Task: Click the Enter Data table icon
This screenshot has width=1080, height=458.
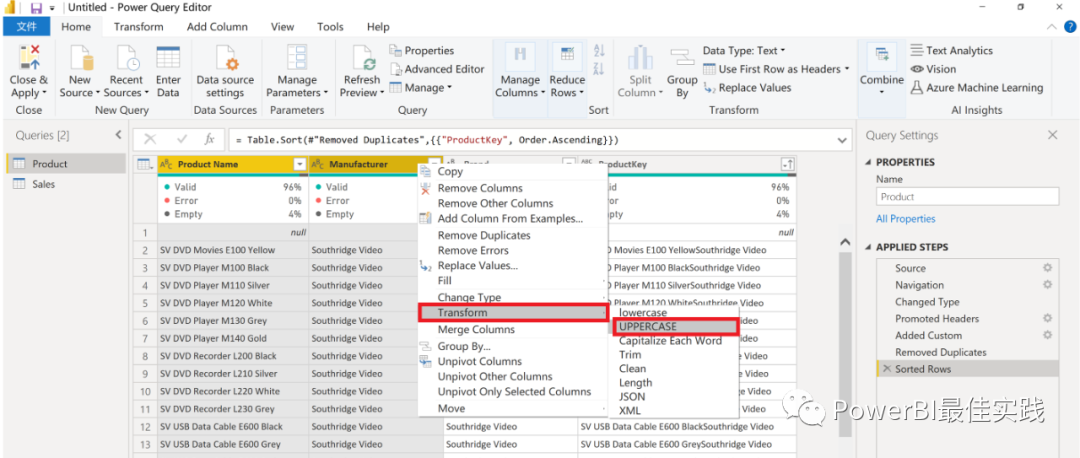Action: (x=168, y=59)
